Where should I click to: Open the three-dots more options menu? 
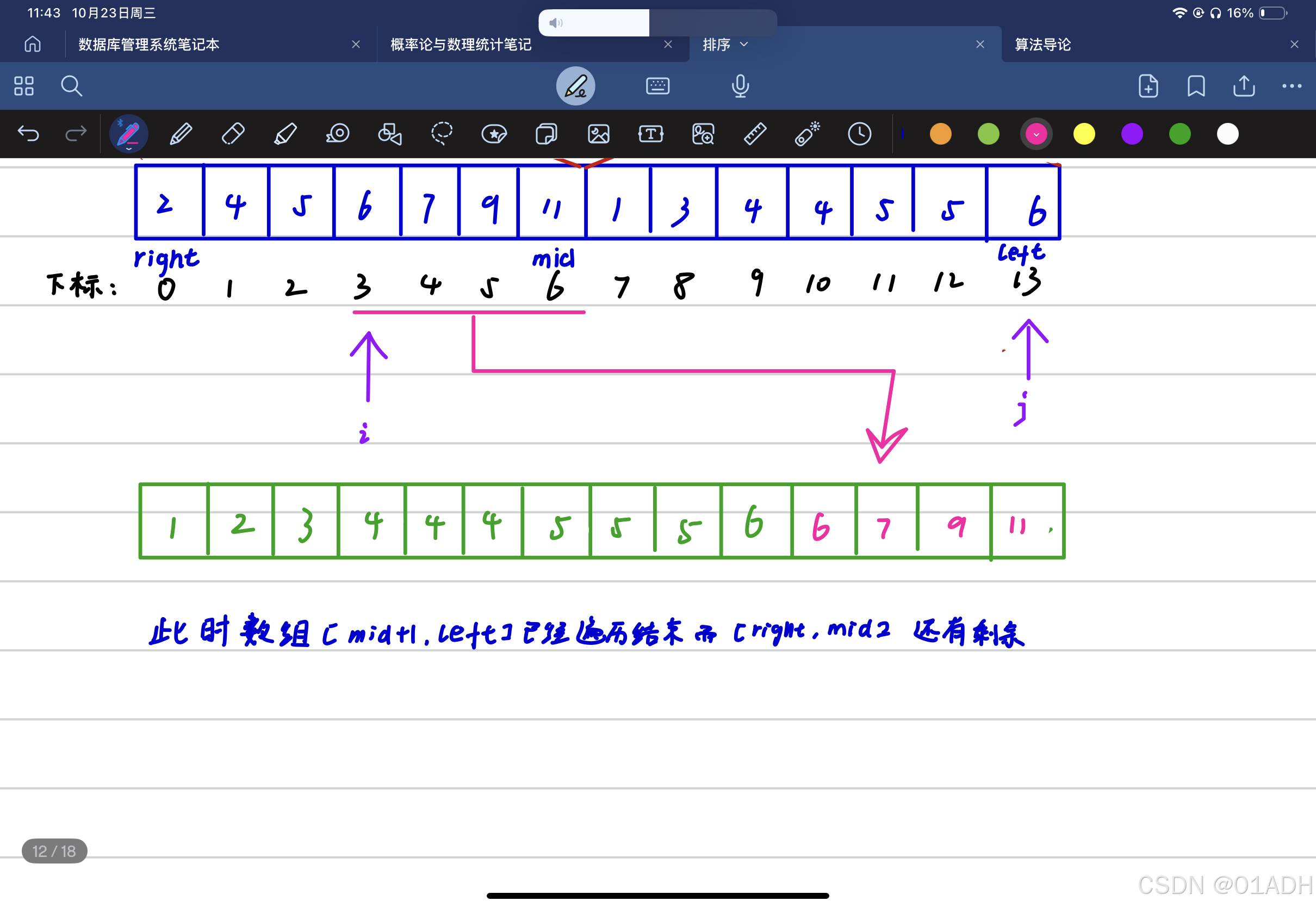tap(1292, 86)
